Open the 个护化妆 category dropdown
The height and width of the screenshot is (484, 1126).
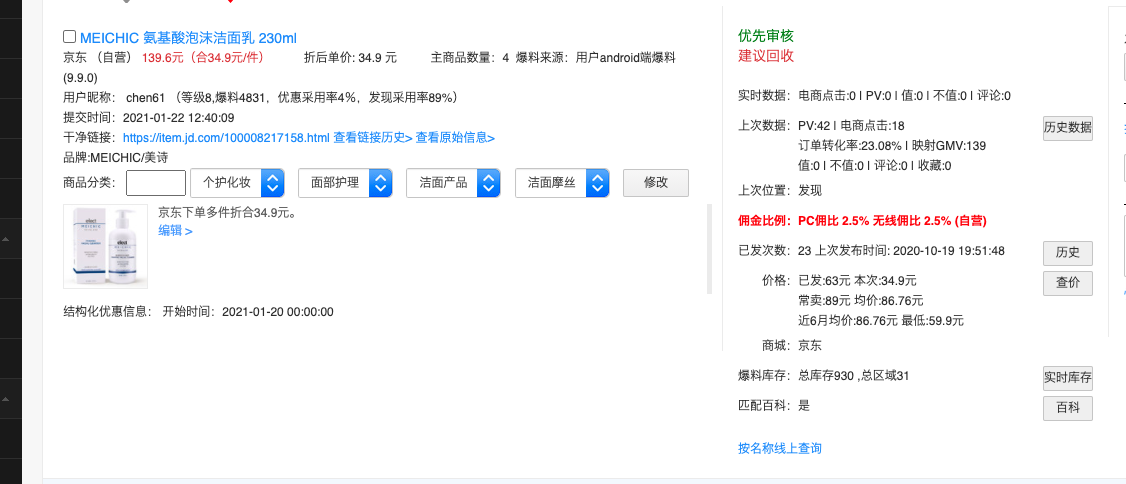(x=237, y=183)
